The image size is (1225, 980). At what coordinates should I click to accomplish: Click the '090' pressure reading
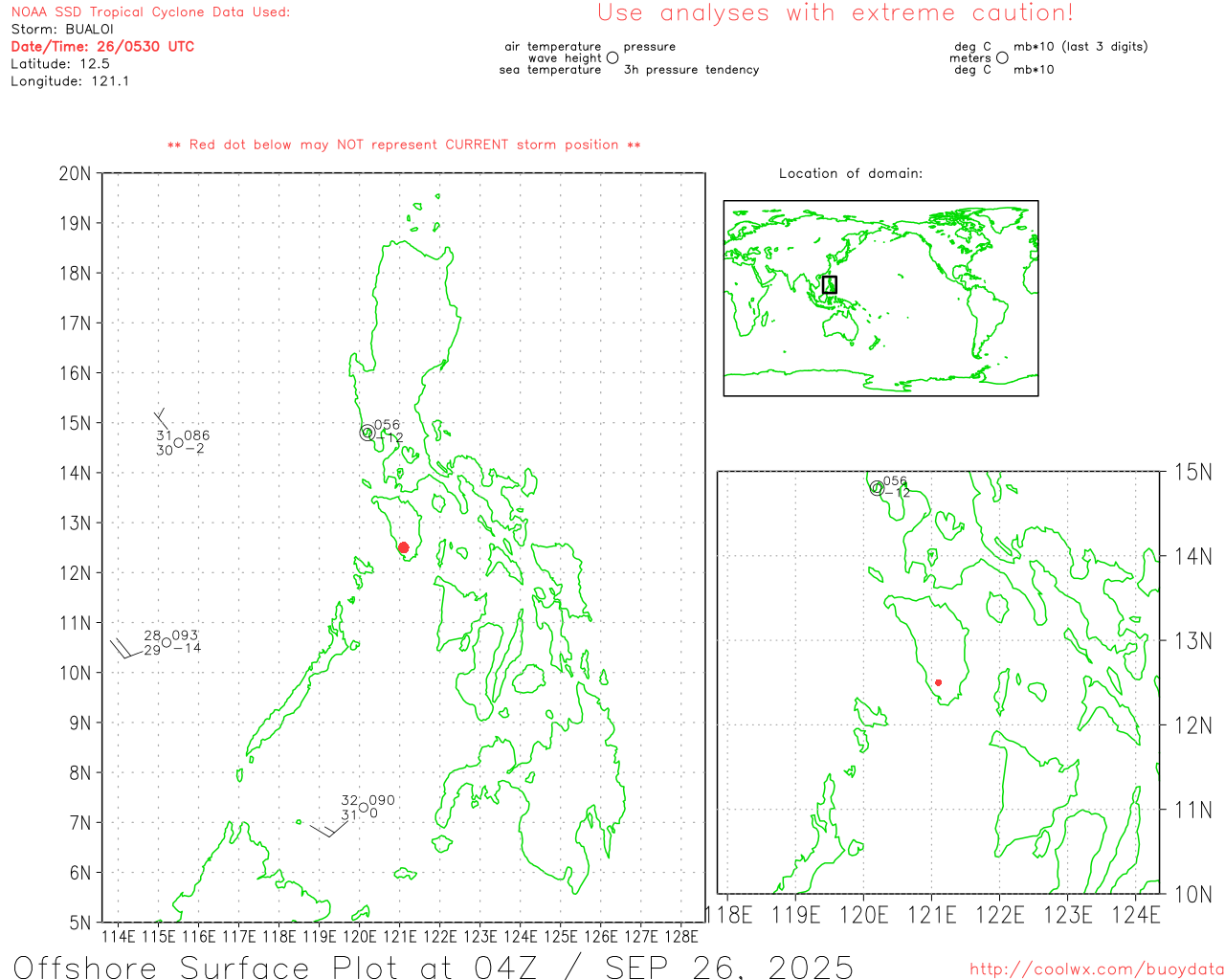(x=382, y=801)
